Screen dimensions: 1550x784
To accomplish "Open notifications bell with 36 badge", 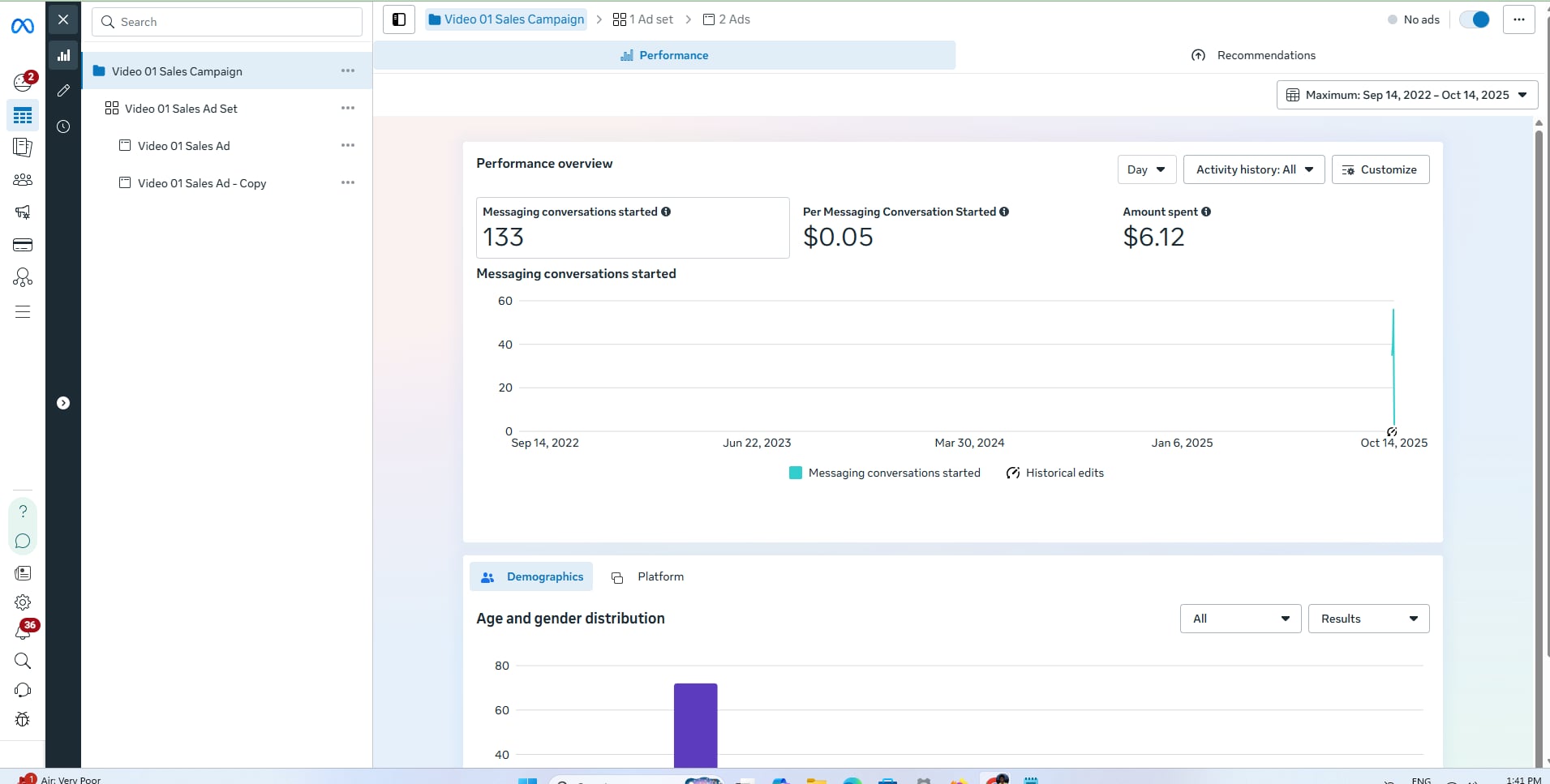I will [x=23, y=632].
